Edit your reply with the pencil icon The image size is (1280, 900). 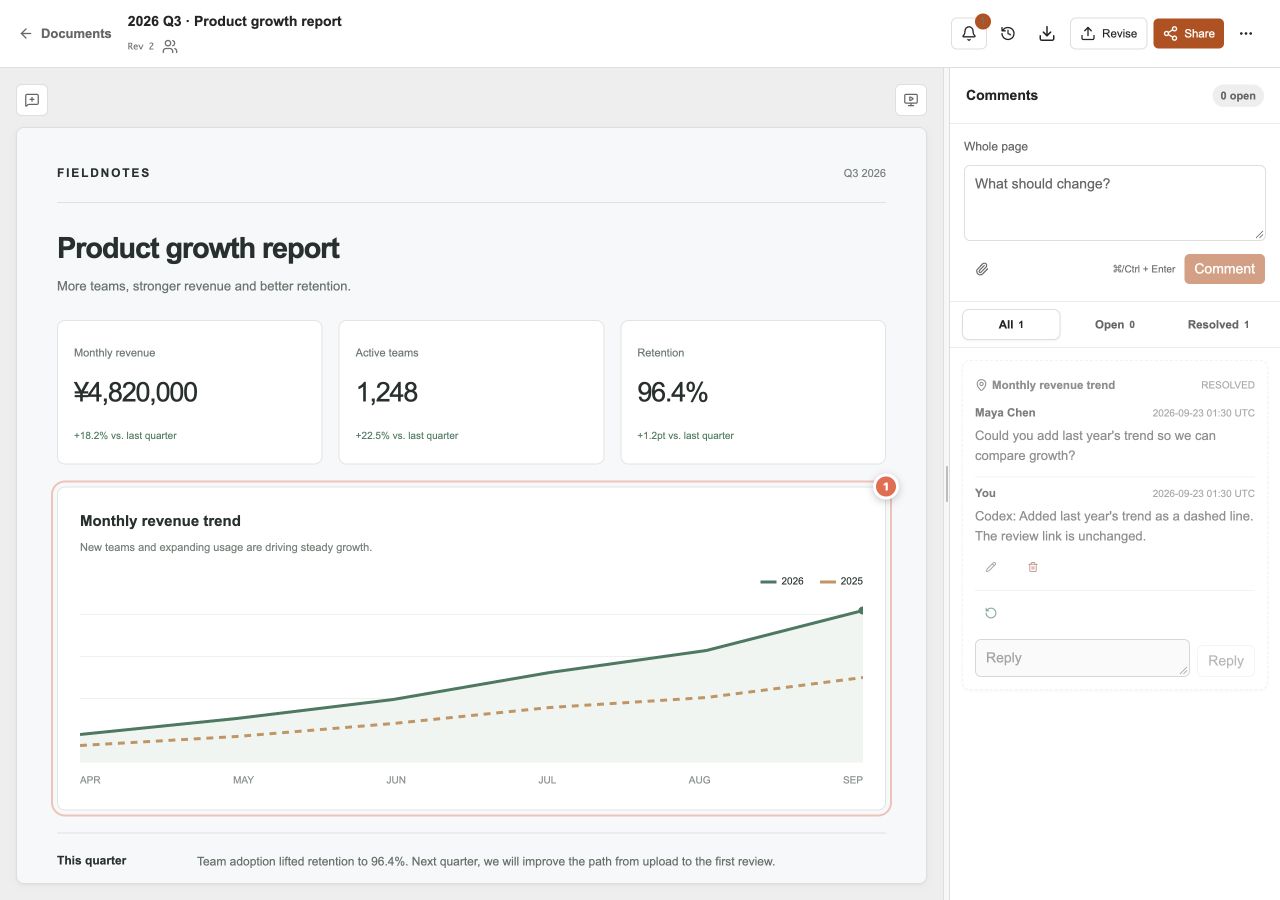coord(991,567)
